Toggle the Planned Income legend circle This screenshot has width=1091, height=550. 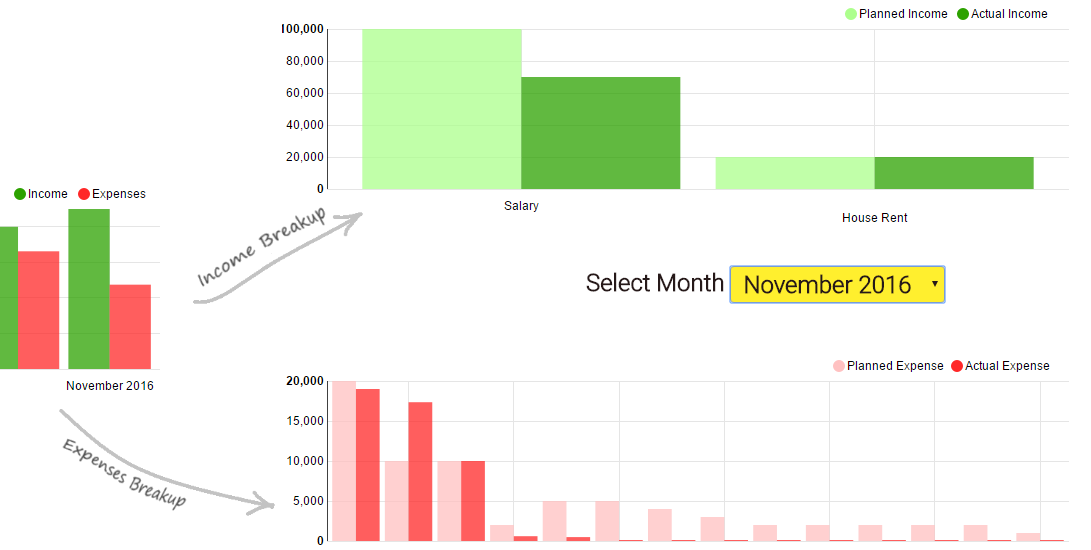tap(851, 14)
